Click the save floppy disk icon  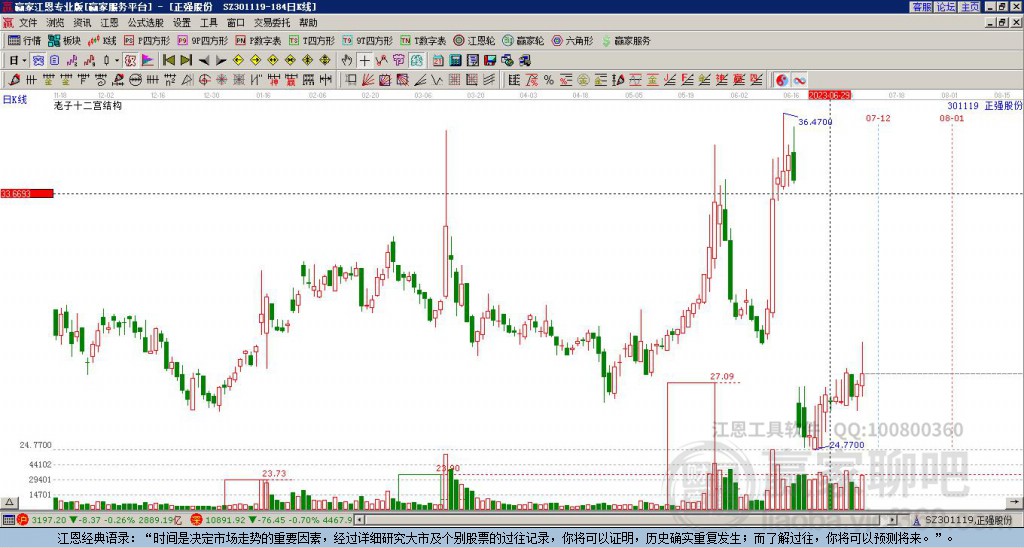pyautogui.click(x=490, y=61)
